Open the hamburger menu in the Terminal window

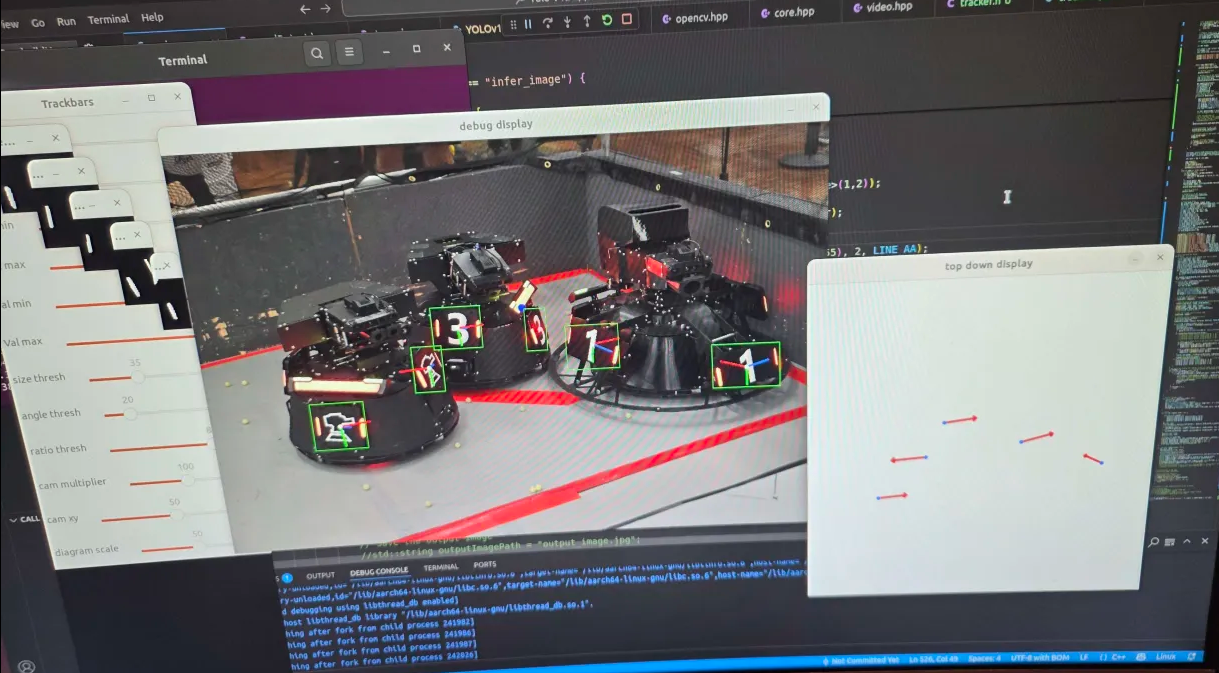pos(349,52)
